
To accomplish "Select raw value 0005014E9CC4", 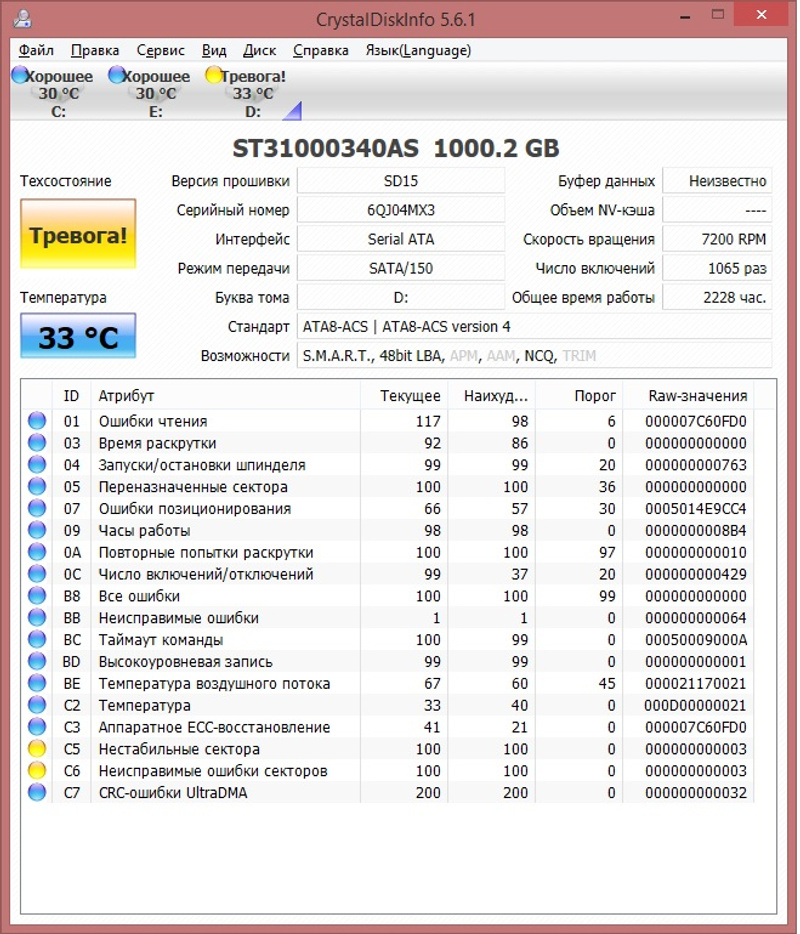I will 696,509.
